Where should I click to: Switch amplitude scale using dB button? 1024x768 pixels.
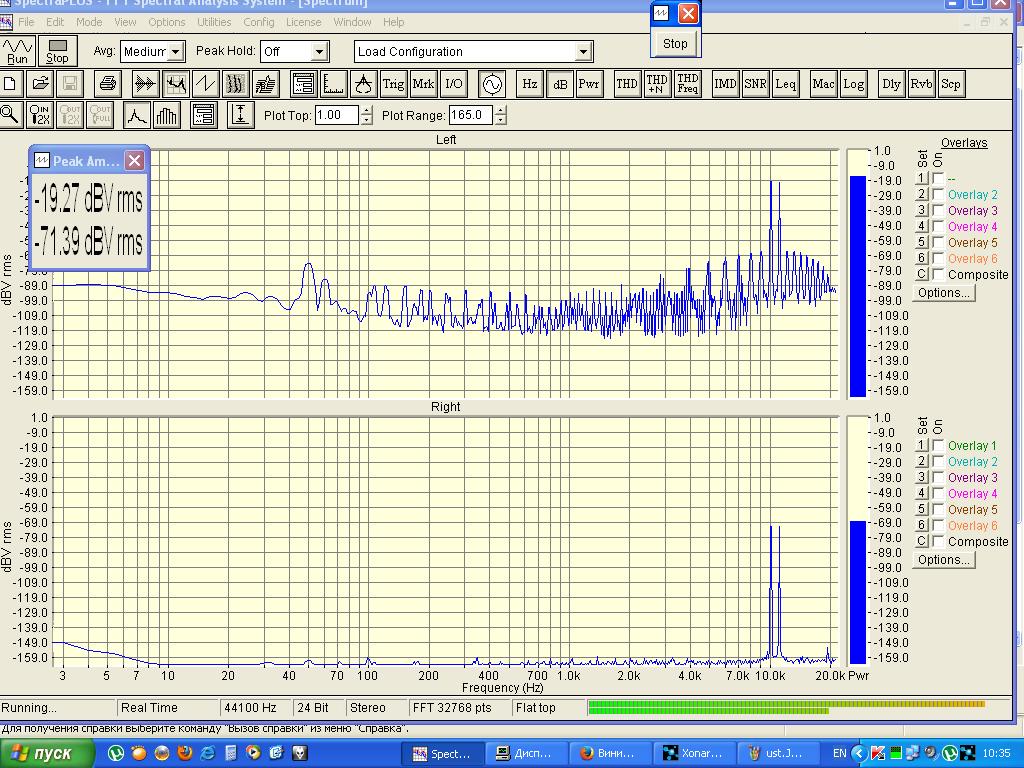(560, 84)
